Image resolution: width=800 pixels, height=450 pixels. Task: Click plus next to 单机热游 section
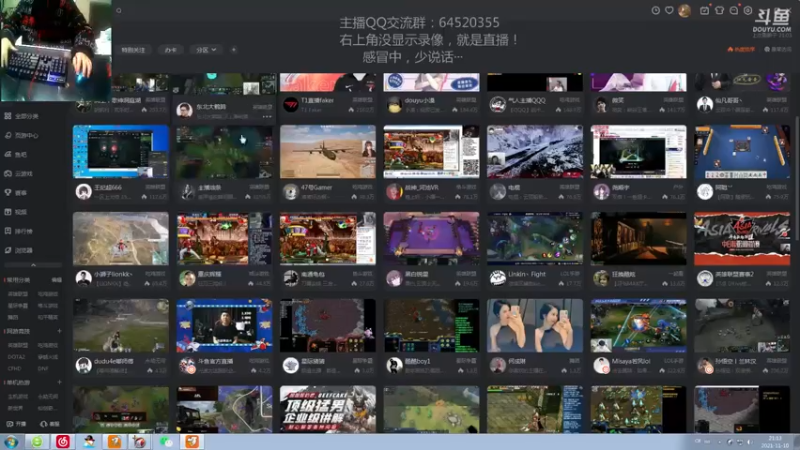click(59, 382)
